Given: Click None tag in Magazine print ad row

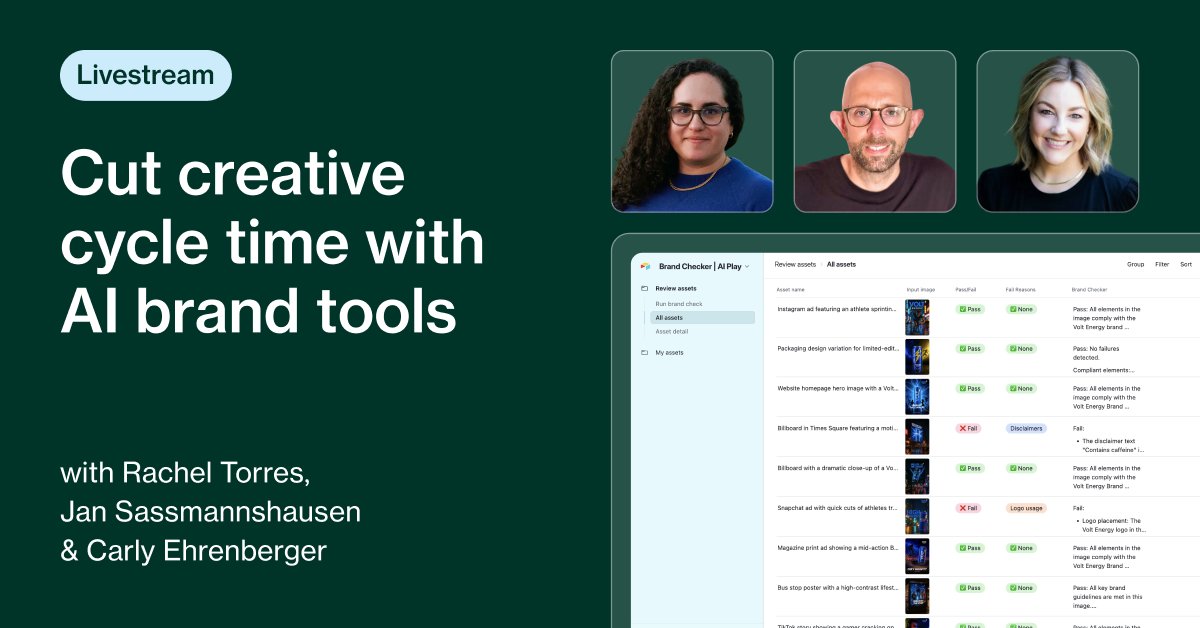Looking at the screenshot, I should (1021, 548).
